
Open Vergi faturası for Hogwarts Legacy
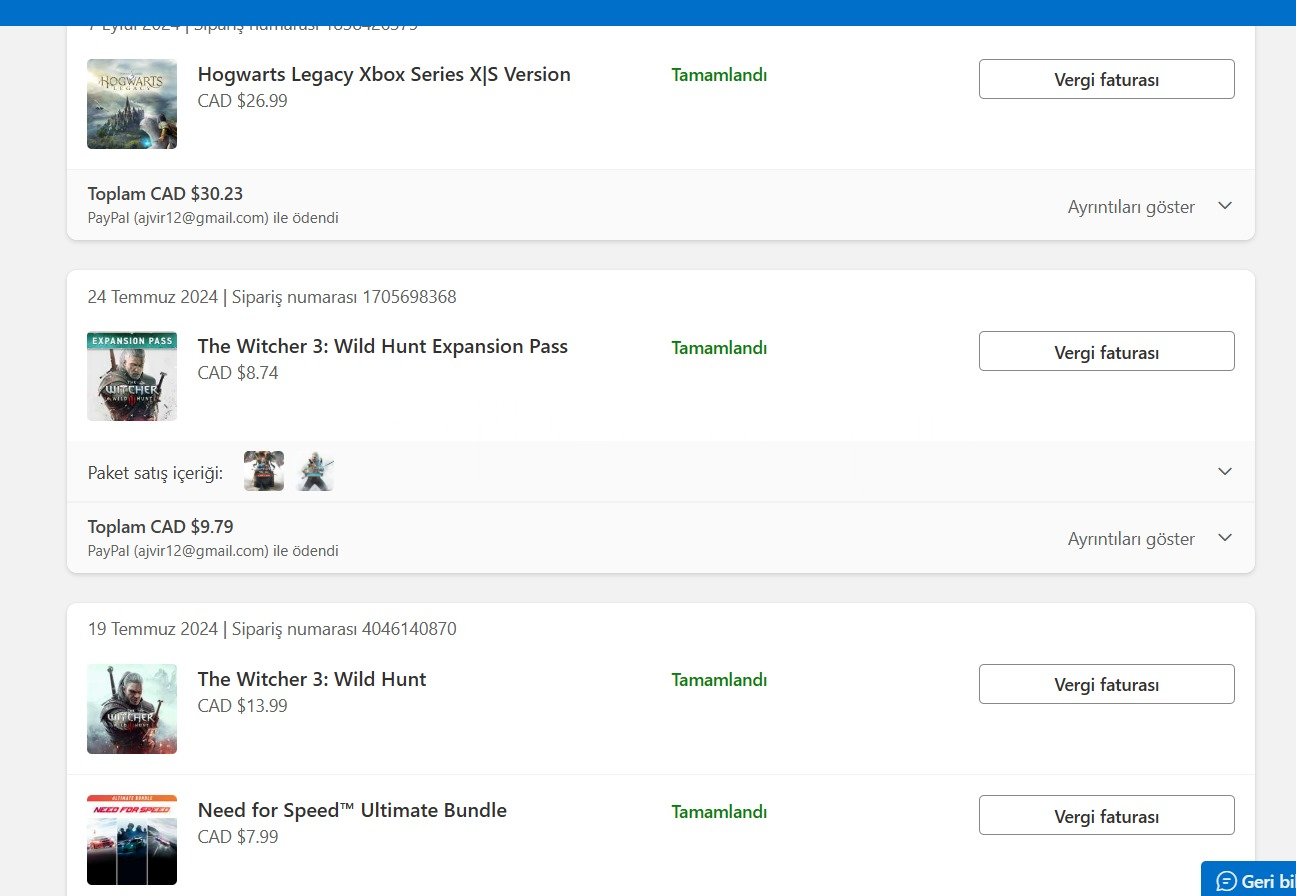tap(1106, 79)
